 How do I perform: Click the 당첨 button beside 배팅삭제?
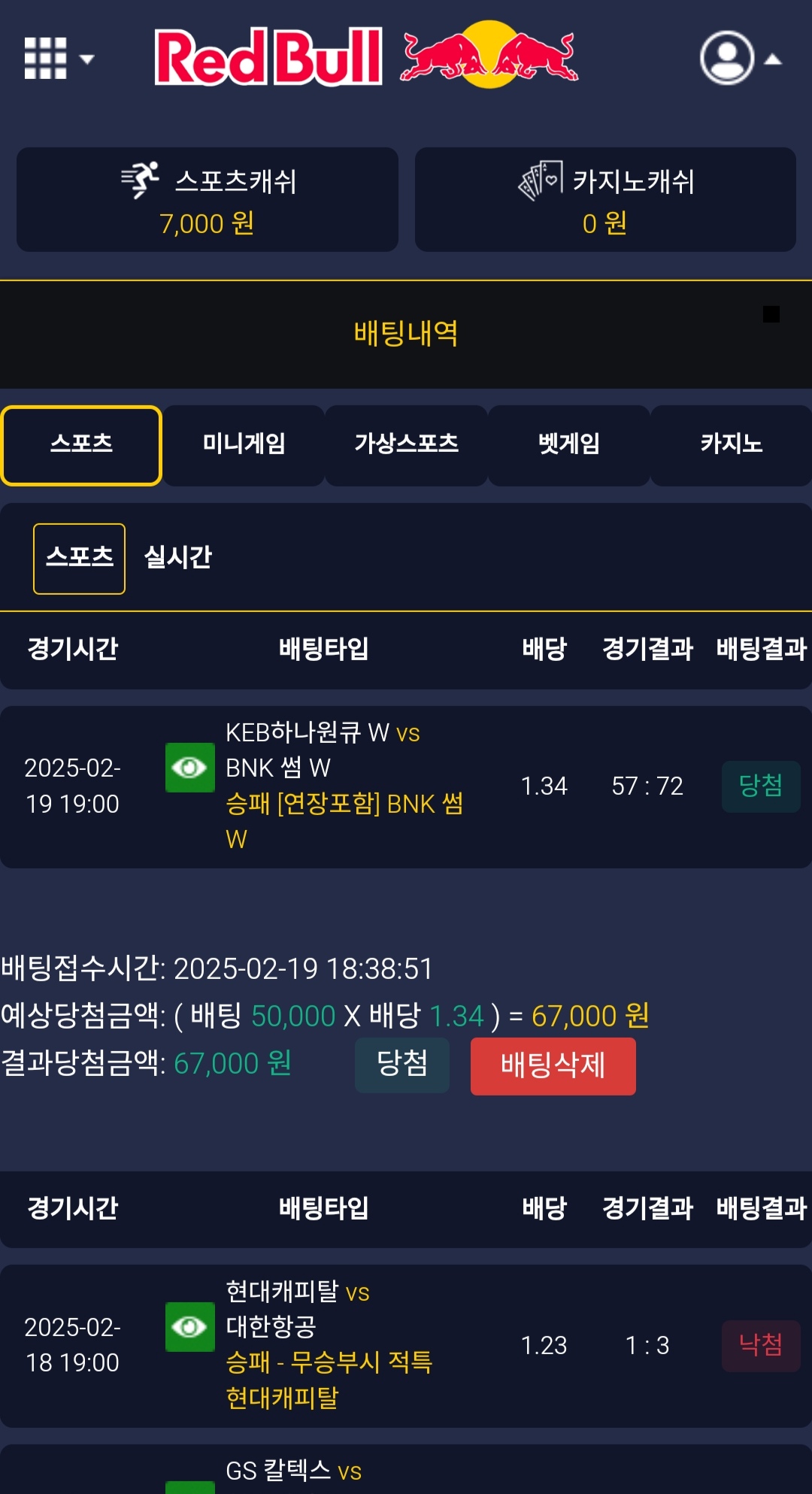(401, 1064)
